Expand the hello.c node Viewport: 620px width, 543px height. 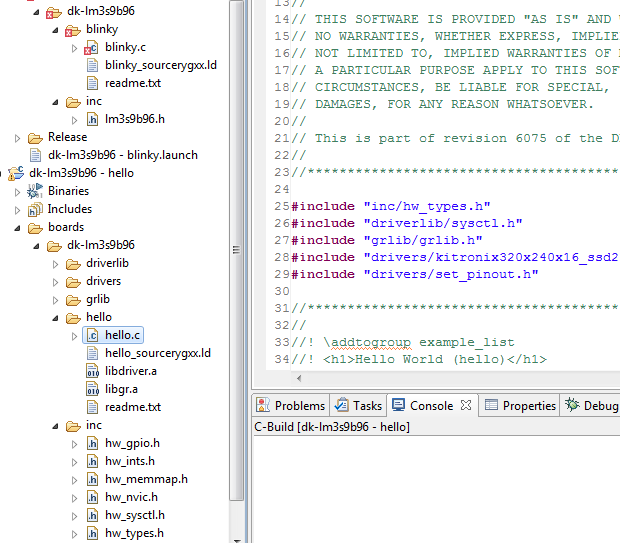pos(74,336)
